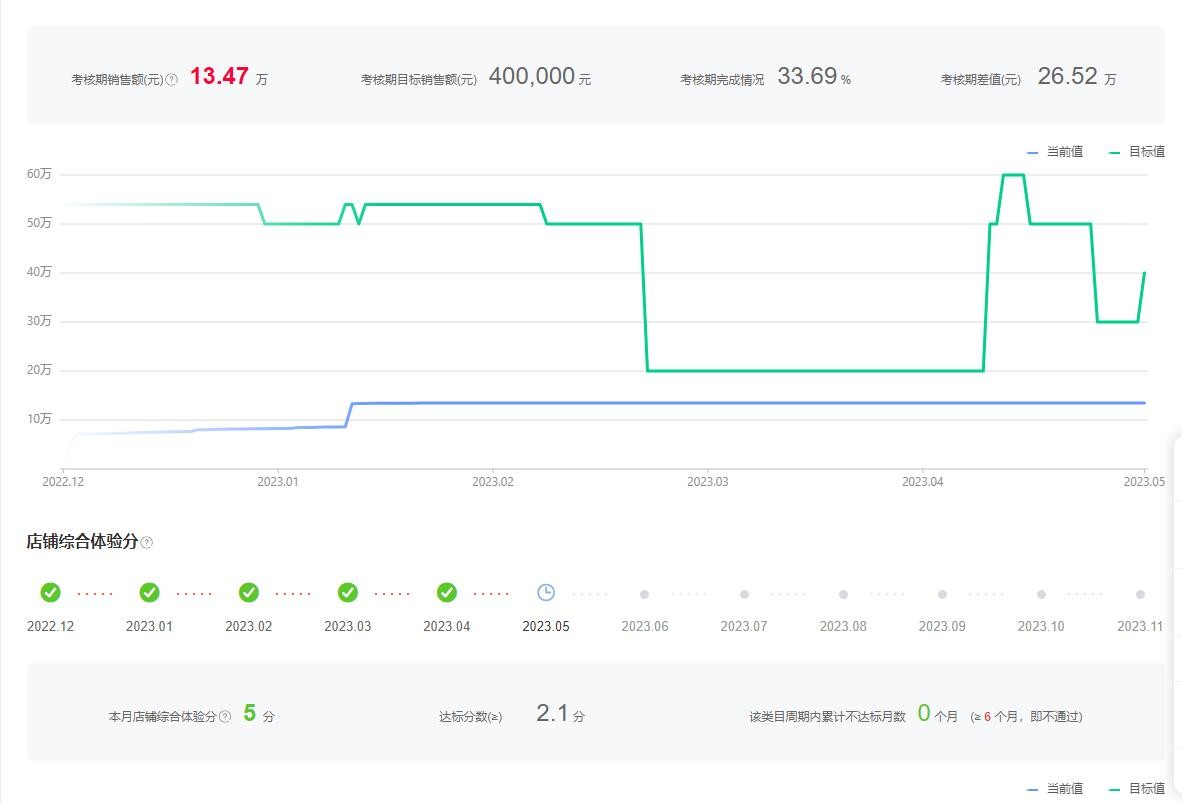Click the 2023.09 month label in score timeline
The image size is (1182, 803).
pos(942,627)
